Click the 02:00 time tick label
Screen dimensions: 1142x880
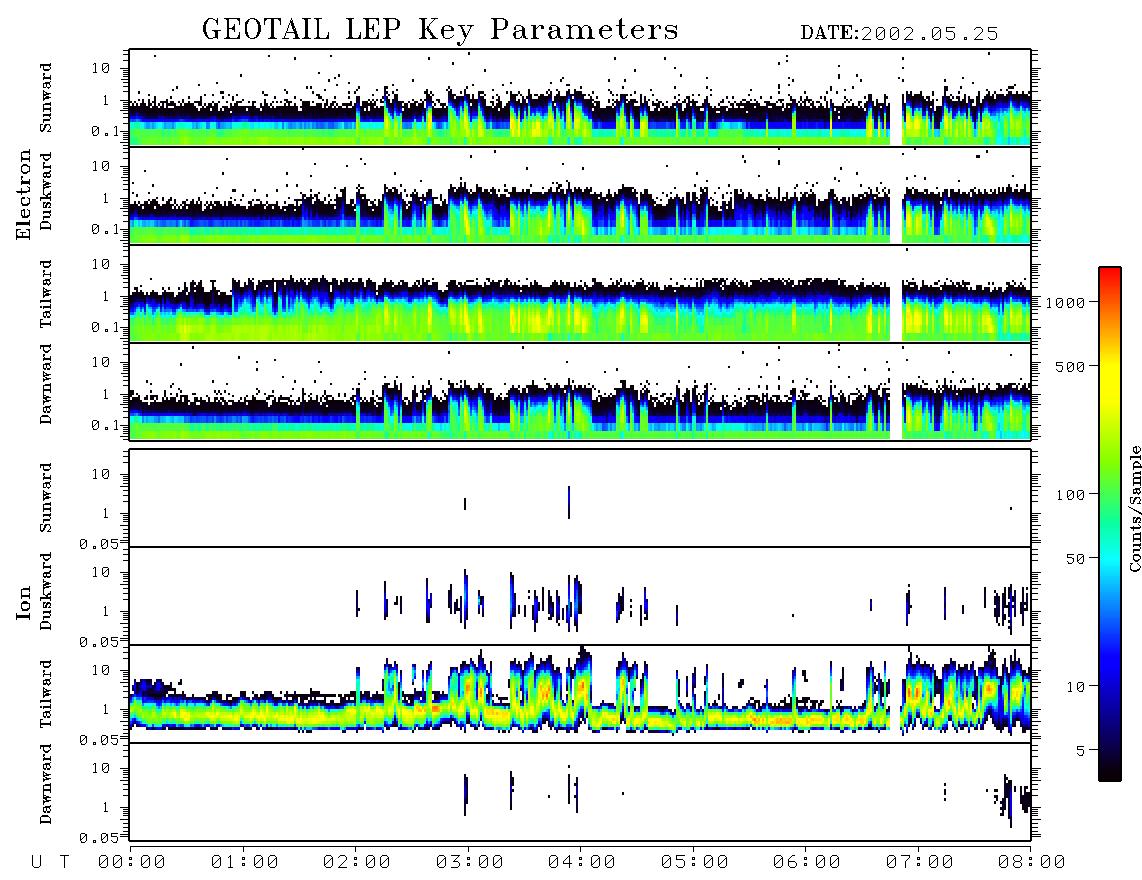click(357, 862)
